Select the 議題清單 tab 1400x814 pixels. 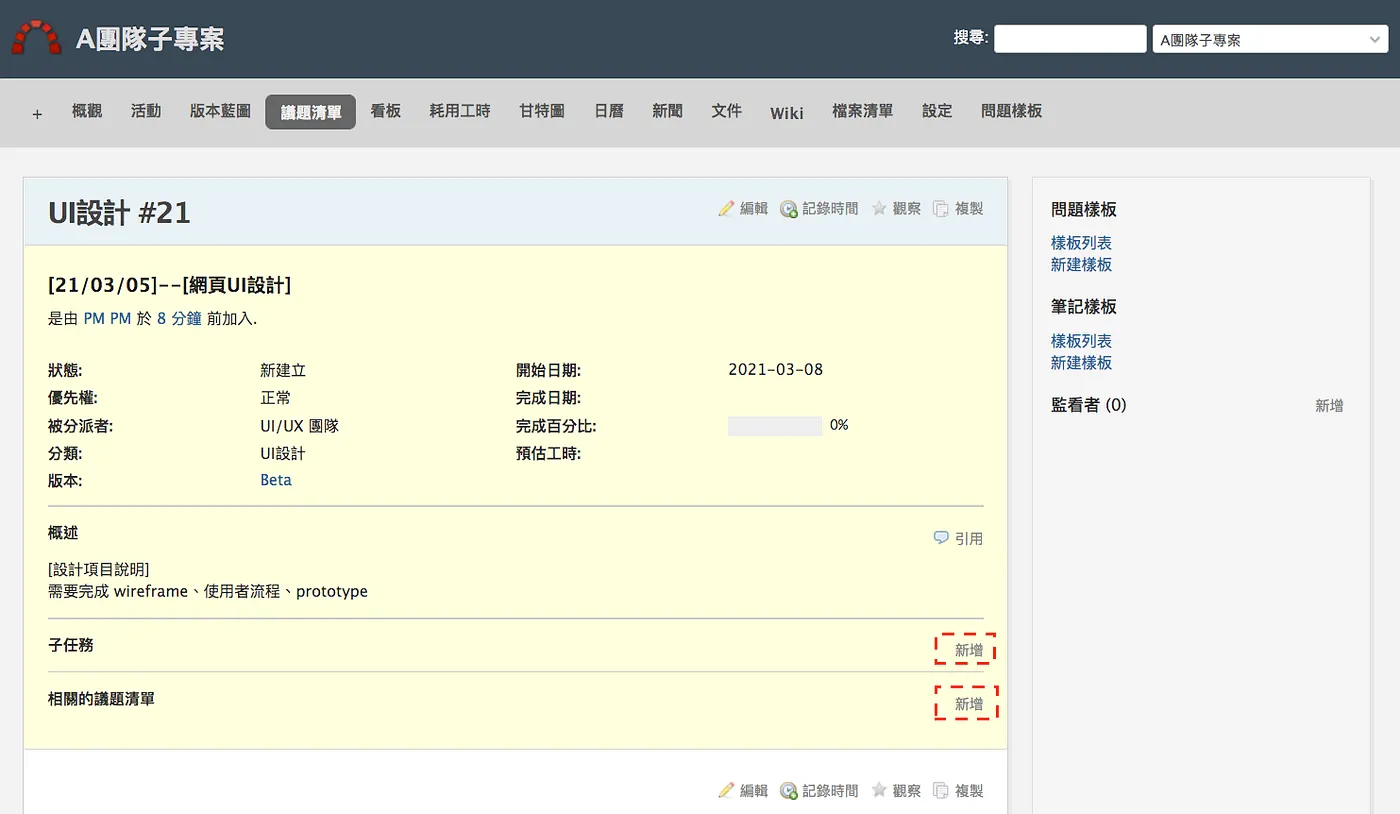[x=311, y=112]
